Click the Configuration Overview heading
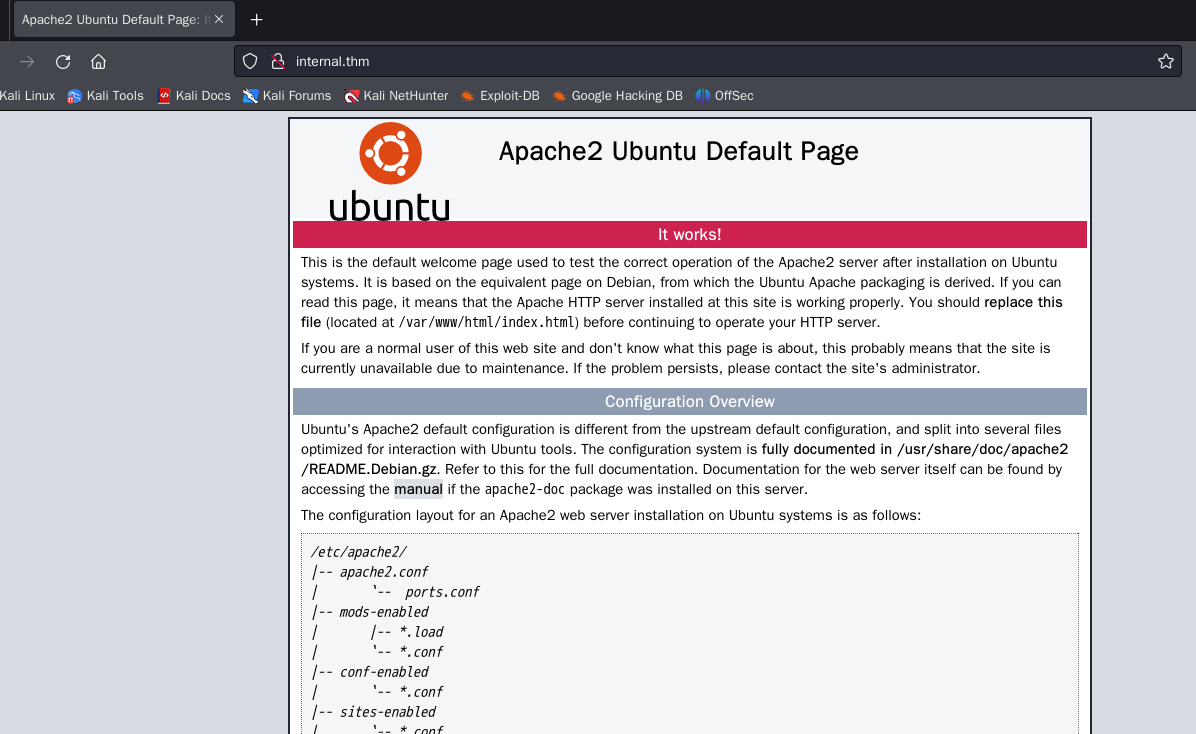This screenshot has width=1196, height=734. (690, 402)
